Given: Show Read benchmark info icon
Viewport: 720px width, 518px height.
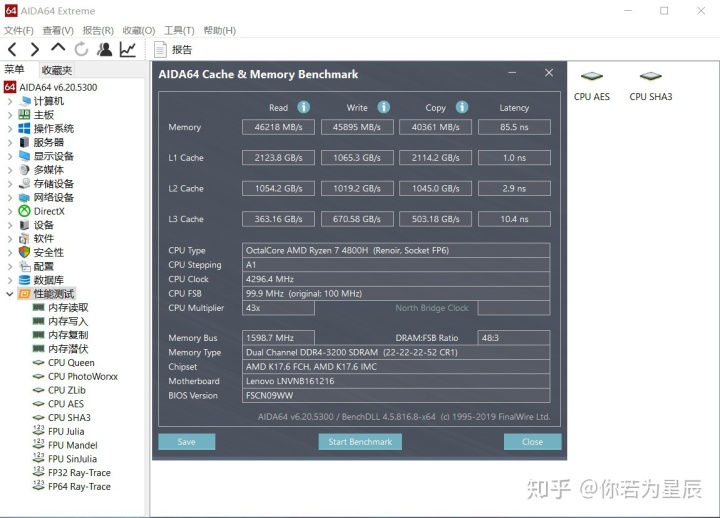Looking at the screenshot, I should 304,107.
